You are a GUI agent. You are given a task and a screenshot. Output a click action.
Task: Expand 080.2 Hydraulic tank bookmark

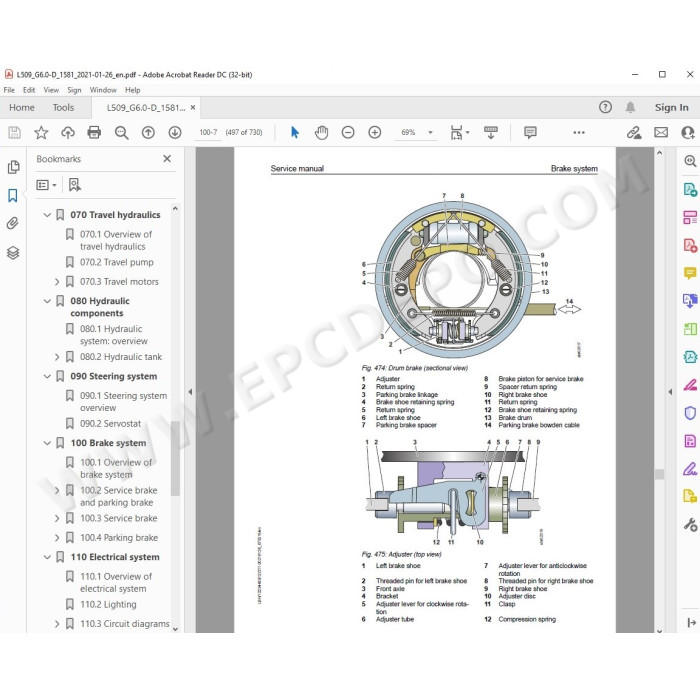(x=57, y=357)
